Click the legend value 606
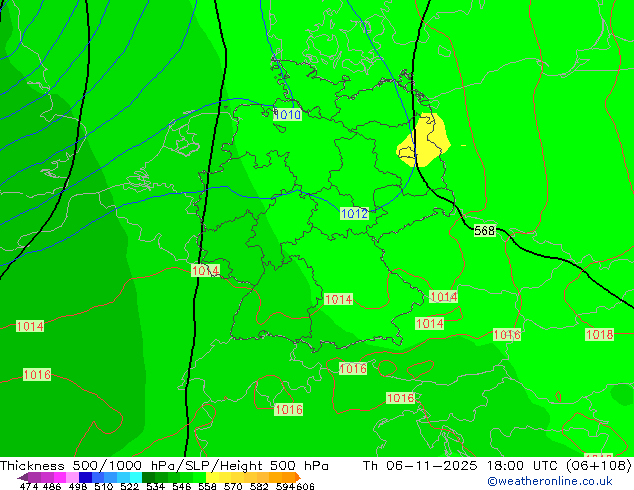634x490 pixels. click(x=305, y=486)
